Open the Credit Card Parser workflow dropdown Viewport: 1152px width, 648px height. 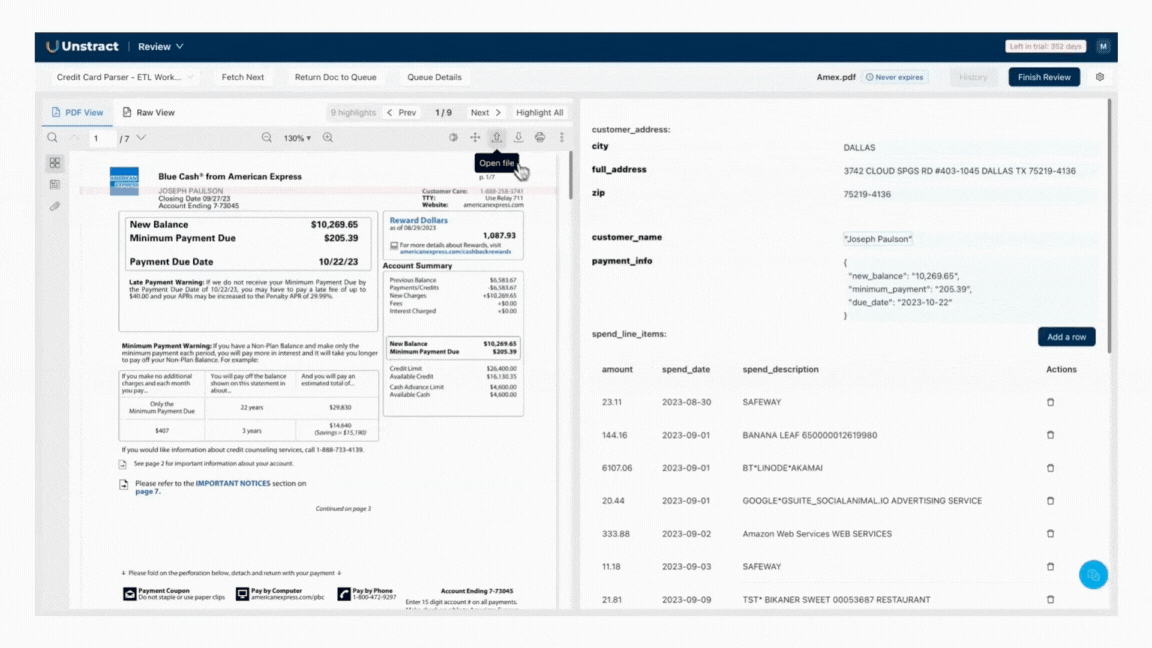click(125, 77)
